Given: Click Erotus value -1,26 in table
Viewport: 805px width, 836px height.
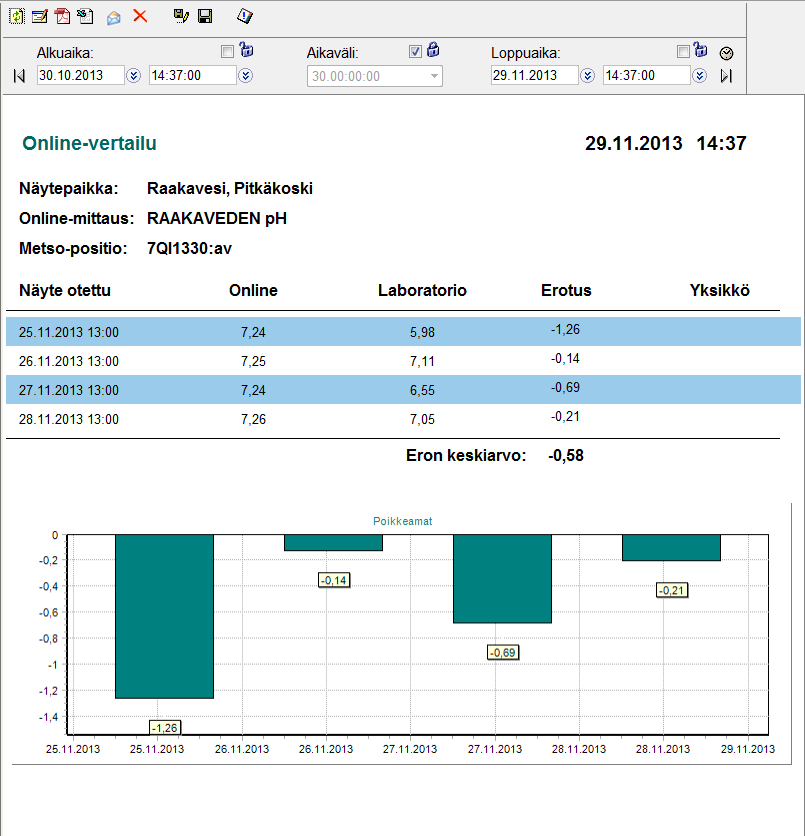Looking at the screenshot, I should (x=566, y=329).
